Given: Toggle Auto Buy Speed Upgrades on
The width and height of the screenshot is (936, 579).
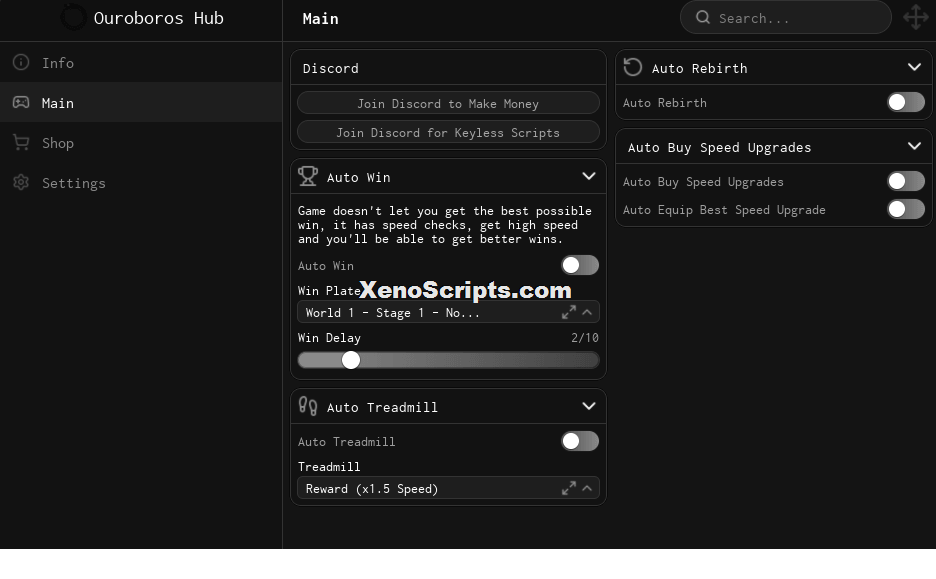Looking at the screenshot, I should click(x=906, y=181).
